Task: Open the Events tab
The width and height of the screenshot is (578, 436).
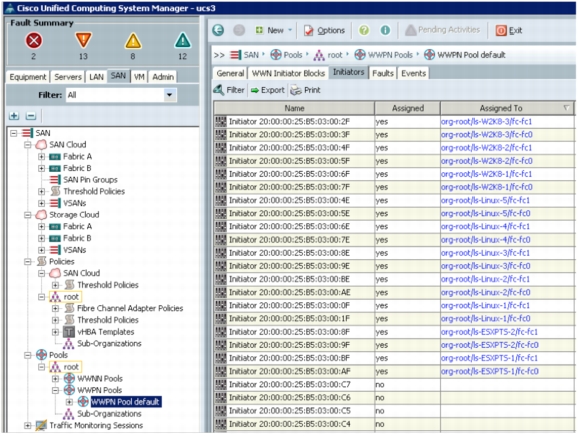Action: tap(413, 73)
